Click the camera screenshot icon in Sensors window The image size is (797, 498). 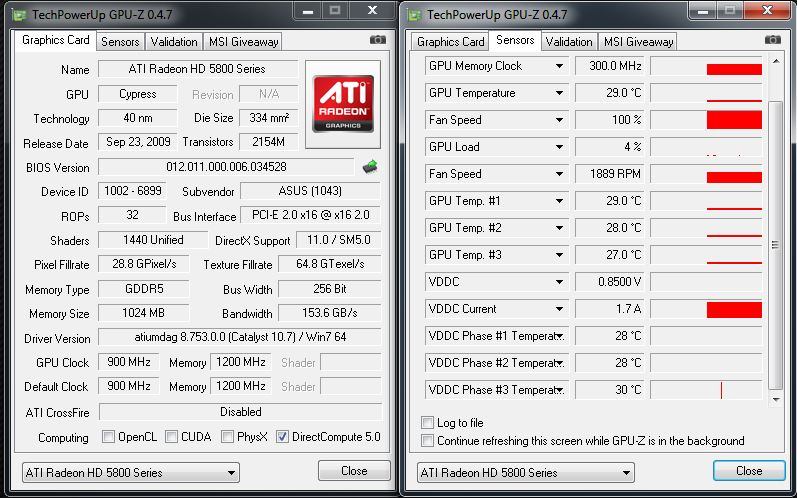pyautogui.click(x=773, y=40)
